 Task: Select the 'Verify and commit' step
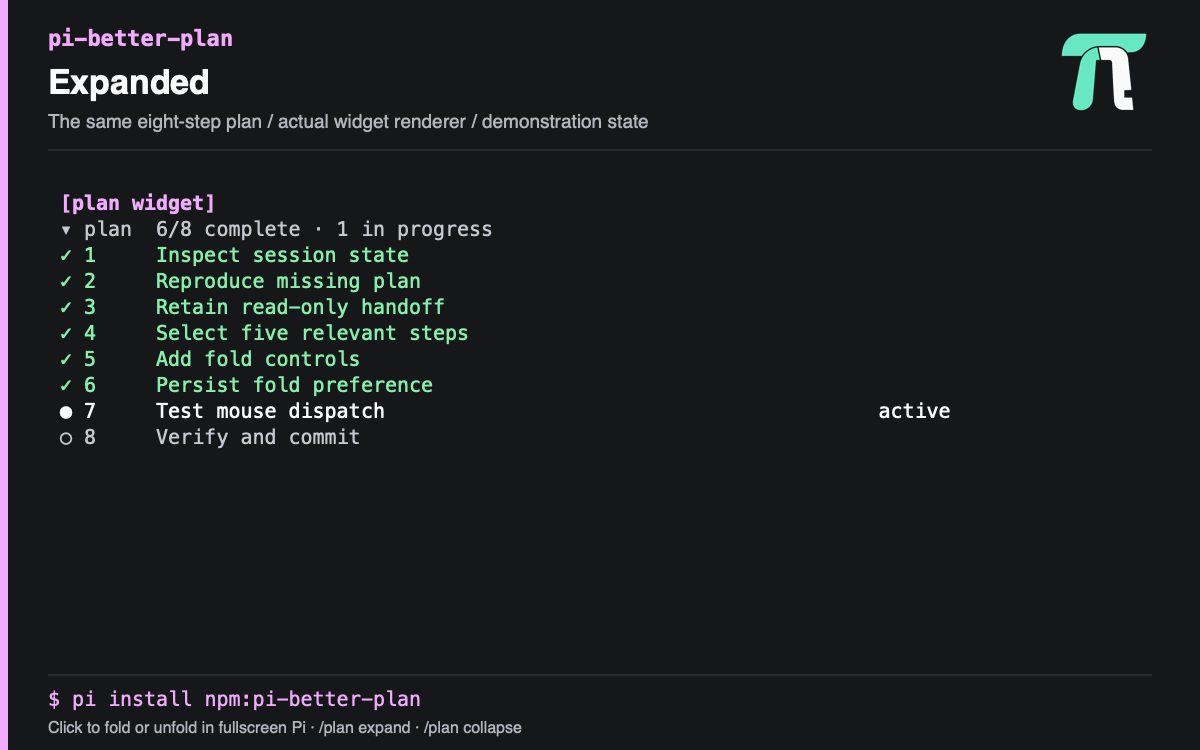[258, 438]
